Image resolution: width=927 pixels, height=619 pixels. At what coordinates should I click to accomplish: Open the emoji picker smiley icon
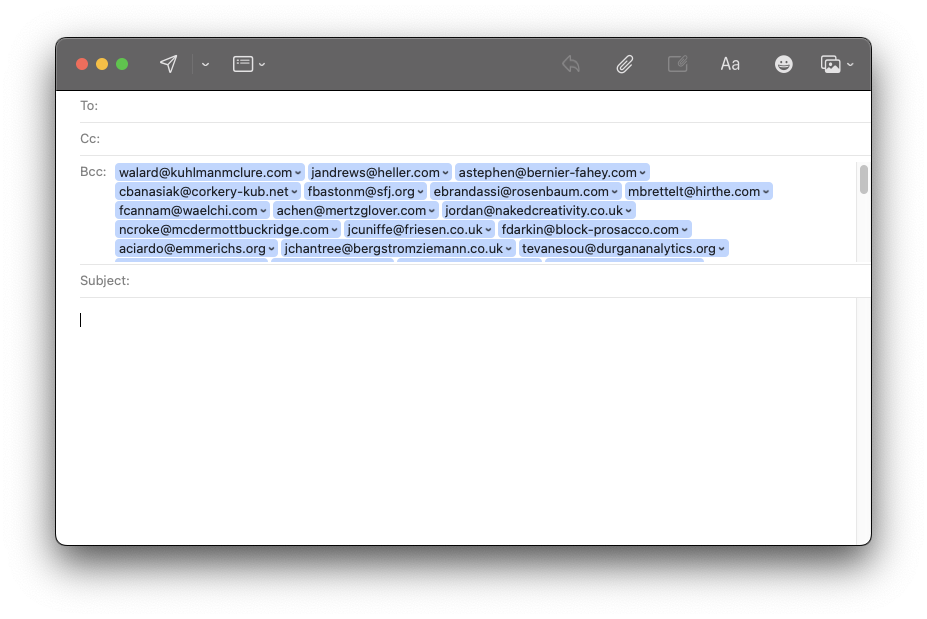[784, 64]
